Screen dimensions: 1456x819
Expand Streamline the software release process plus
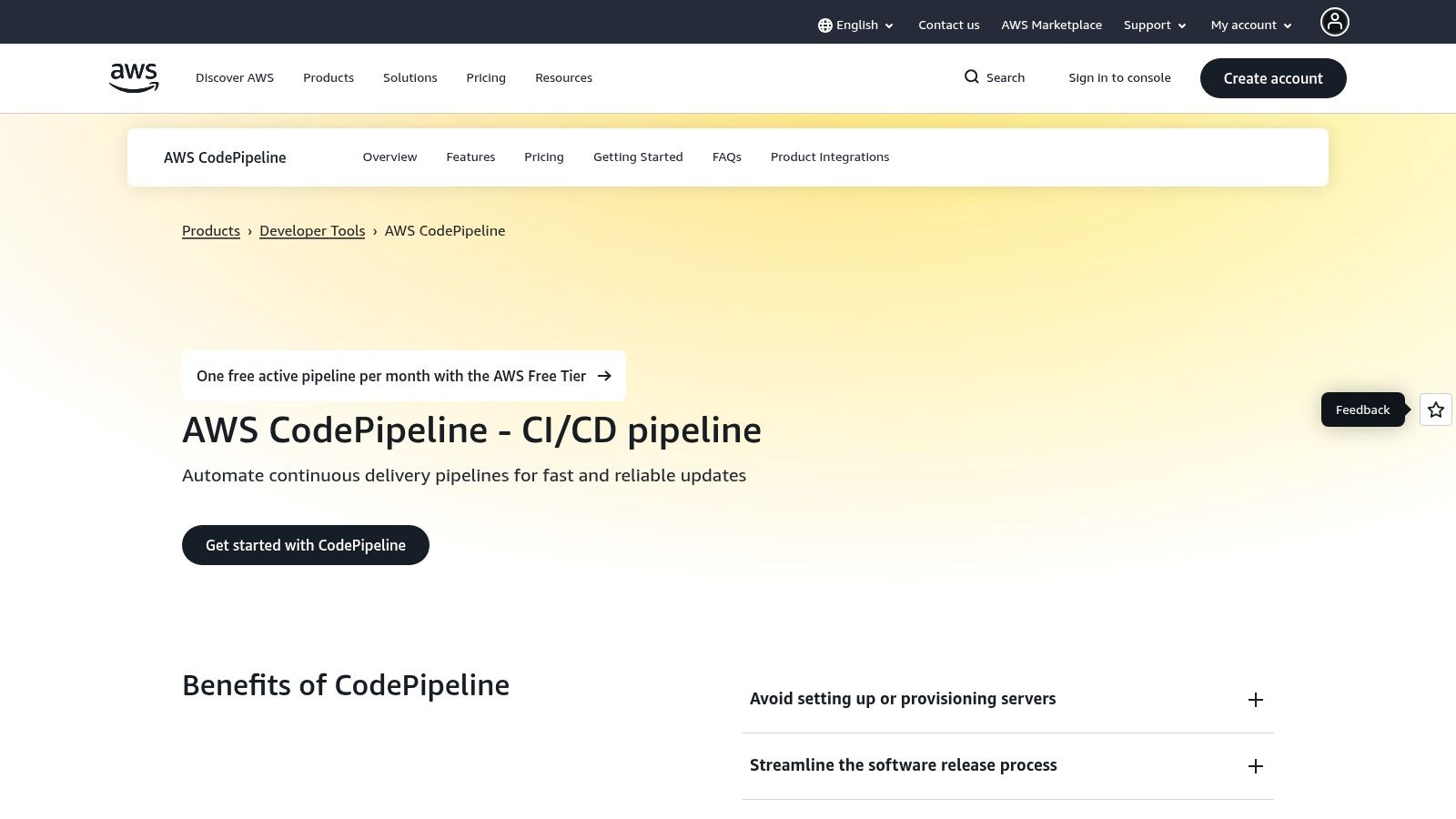click(1256, 766)
